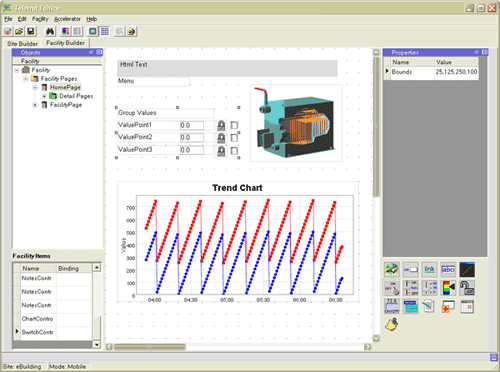Screen dimensions: 500x372
Task: Collapse the Facility root tree node
Action: (x=17, y=70)
